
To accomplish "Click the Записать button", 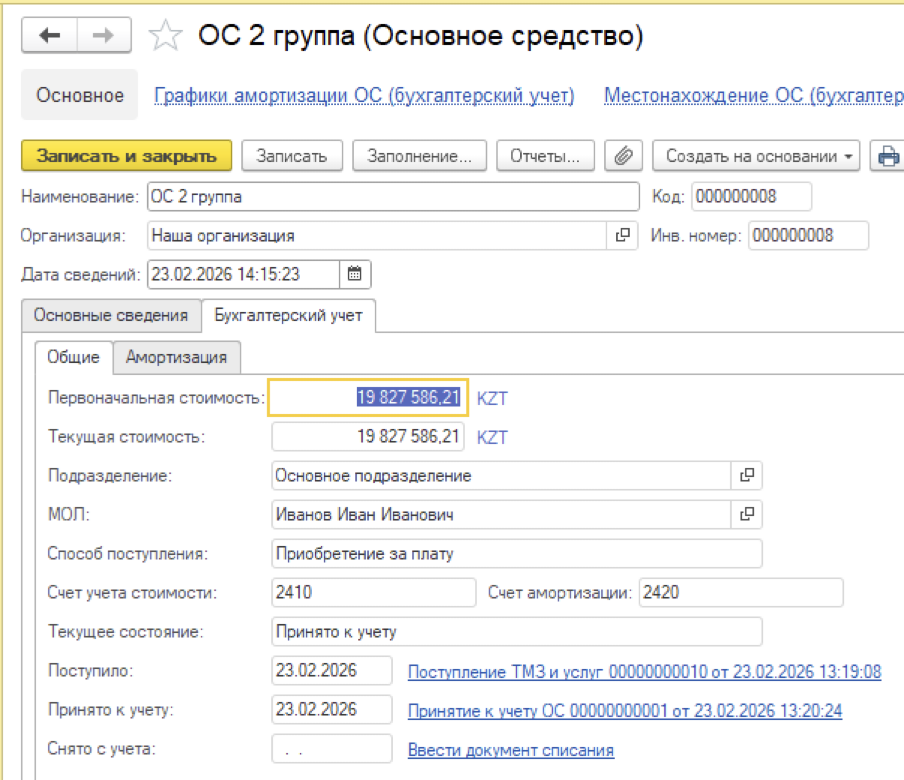I will tap(291, 156).
